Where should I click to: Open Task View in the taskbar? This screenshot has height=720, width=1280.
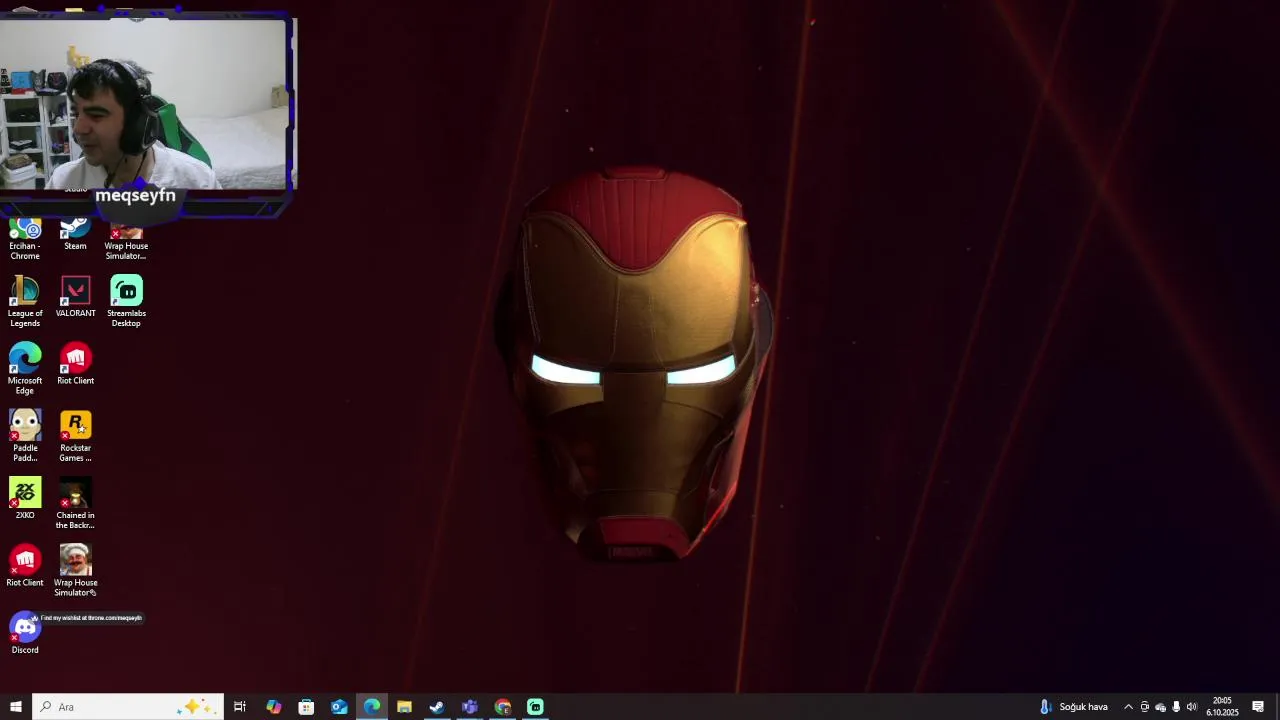(x=240, y=707)
